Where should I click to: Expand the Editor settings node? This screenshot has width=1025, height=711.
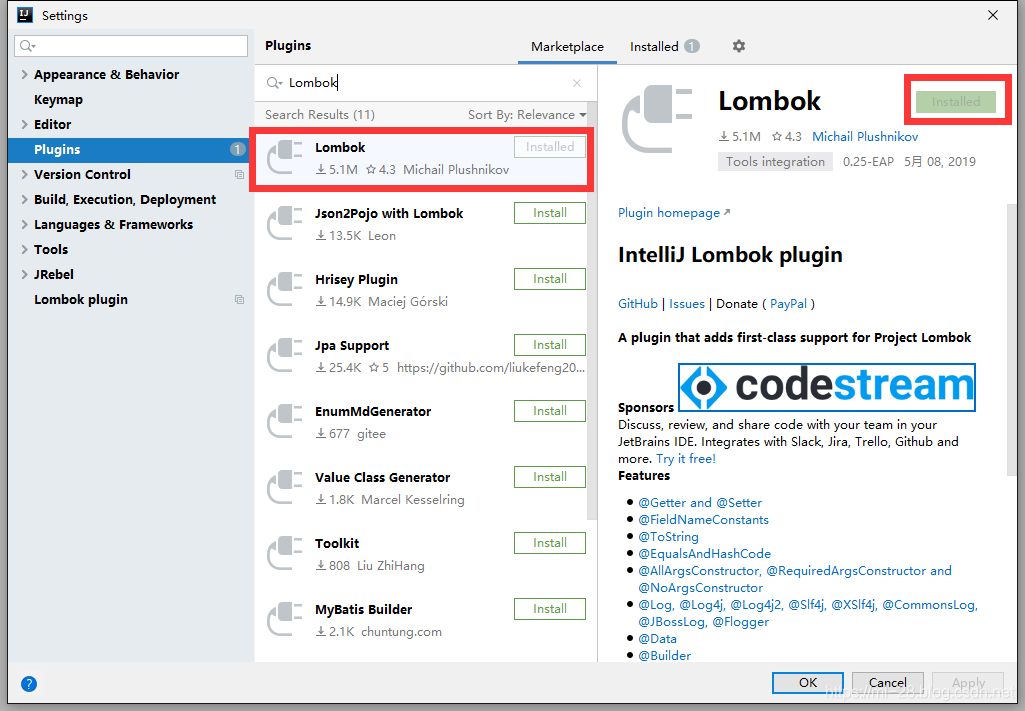coord(24,124)
